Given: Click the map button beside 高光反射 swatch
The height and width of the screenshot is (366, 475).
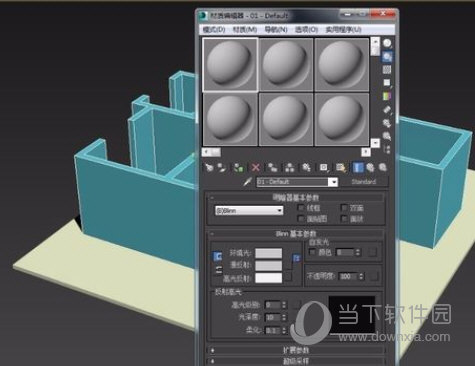Looking at the screenshot, I should coord(289,276).
